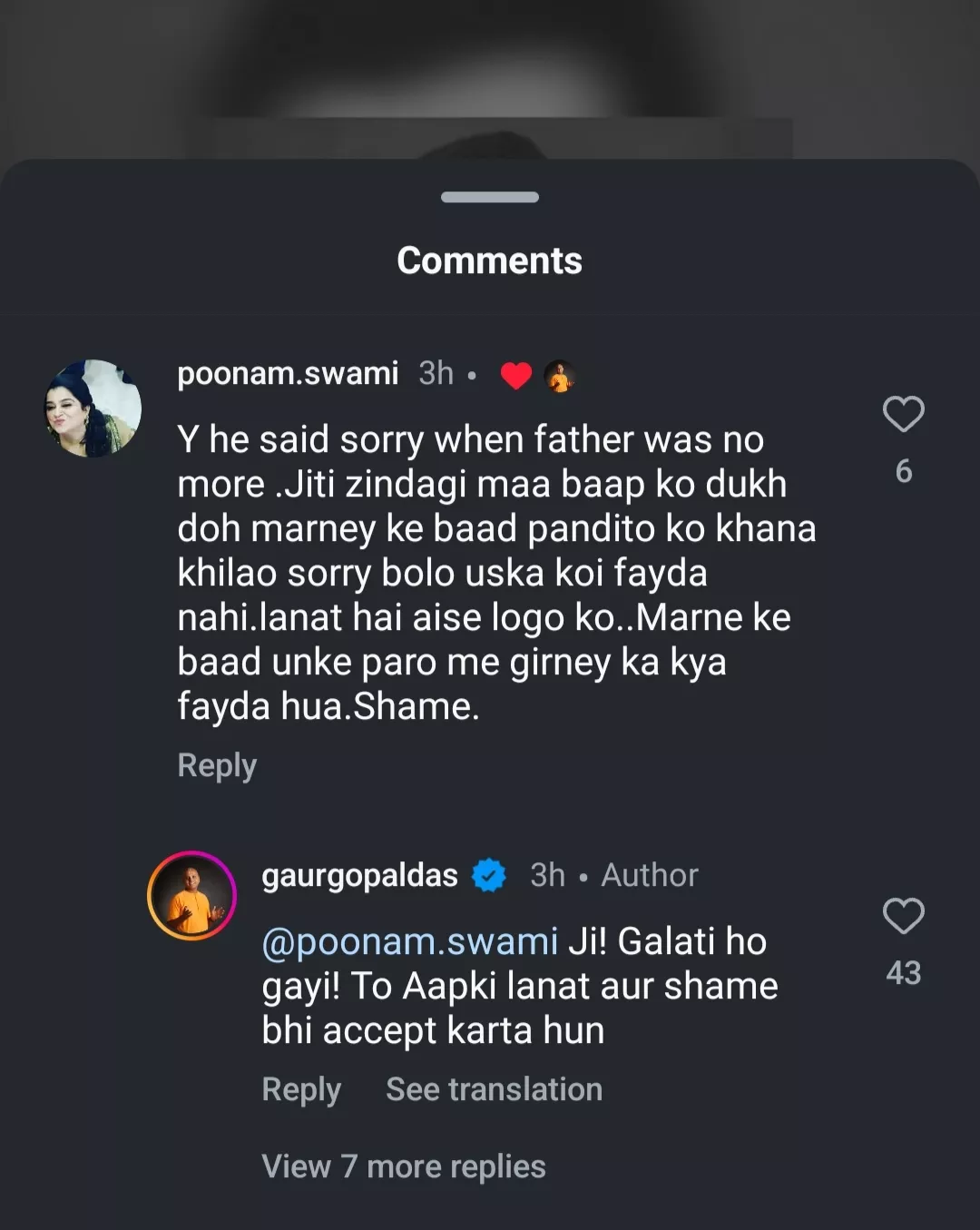980x1230 pixels.
Task: Expand 'View 7 more replies'
Action: (403, 1165)
